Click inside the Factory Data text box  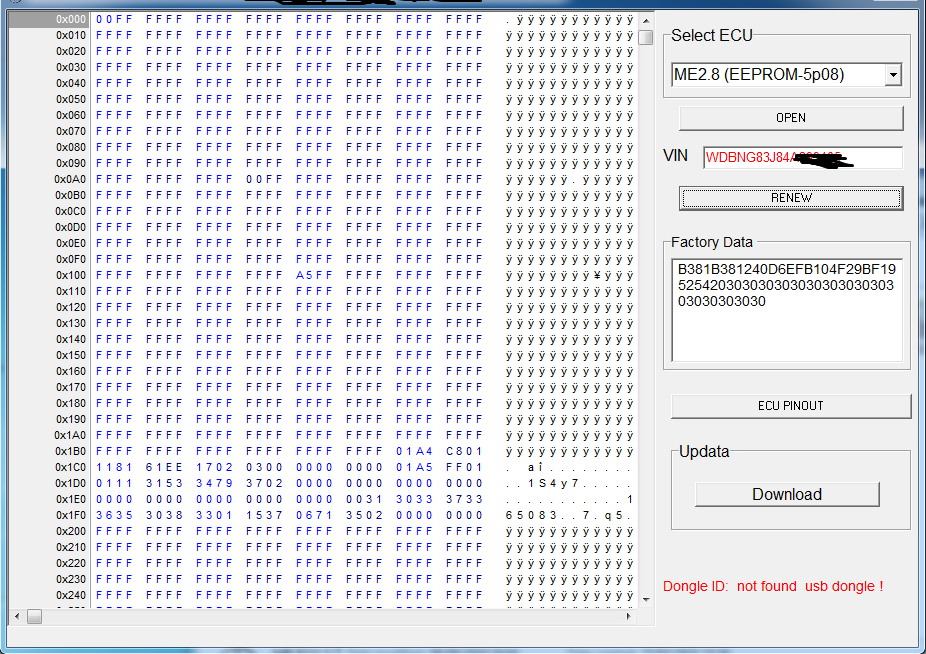click(x=786, y=310)
